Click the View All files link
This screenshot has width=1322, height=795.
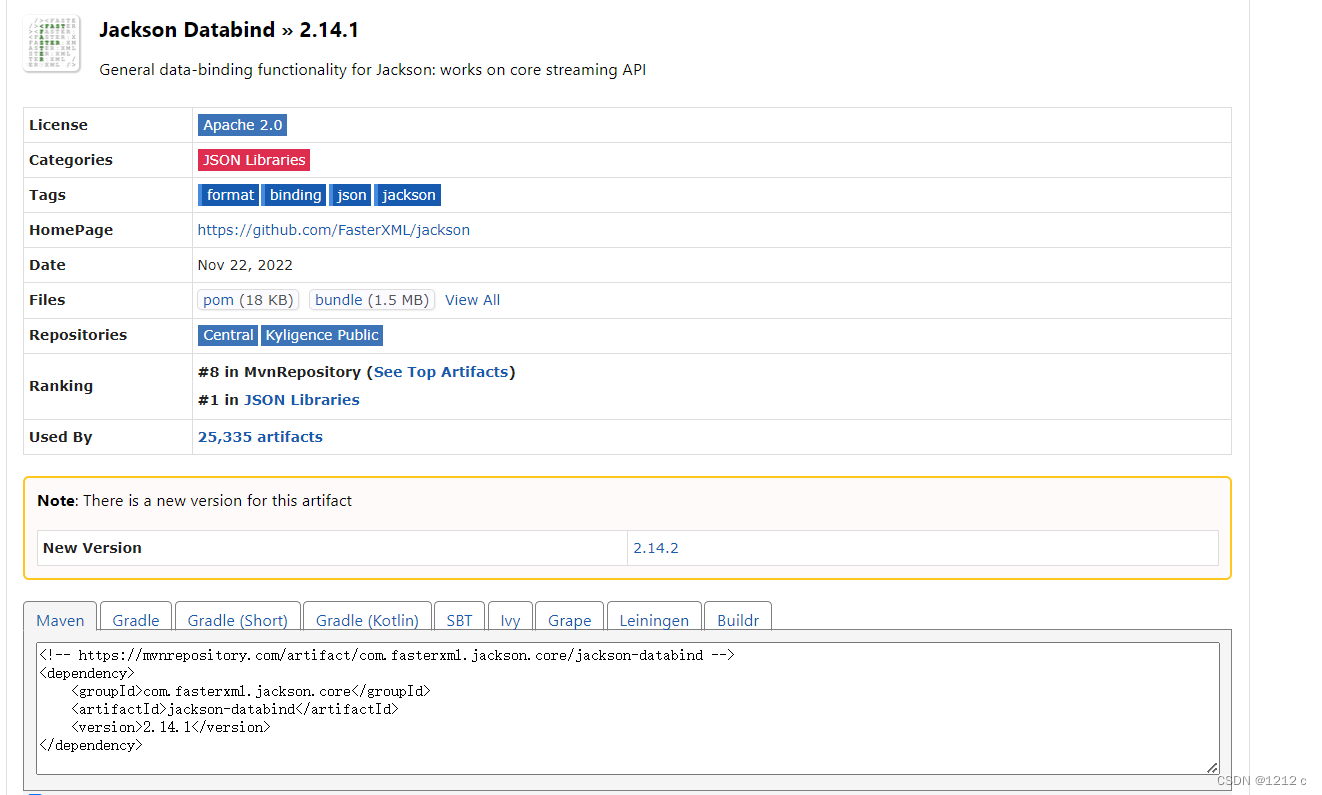point(472,300)
